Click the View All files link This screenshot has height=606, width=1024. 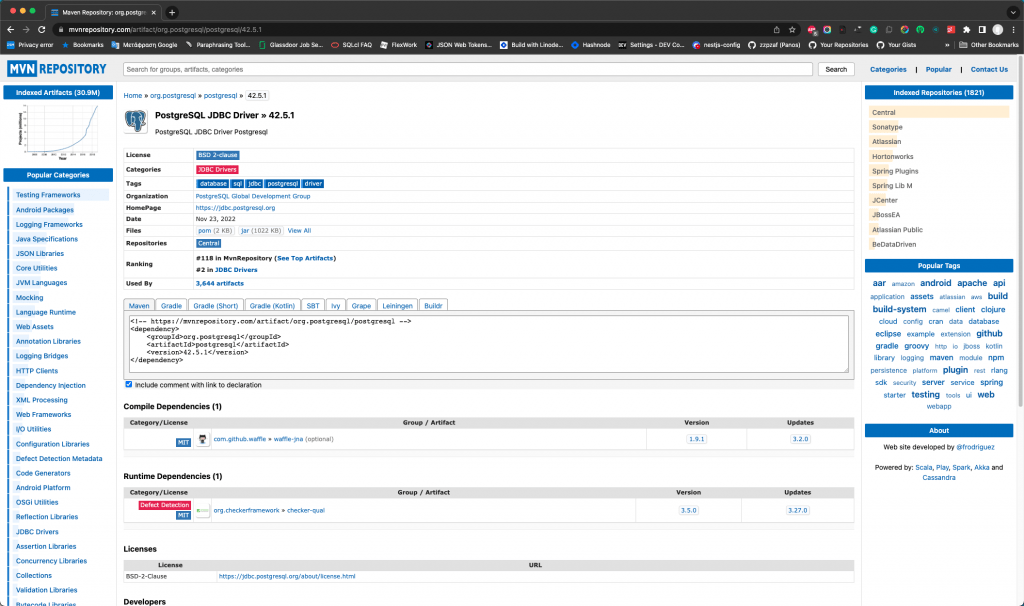point(299,231)
